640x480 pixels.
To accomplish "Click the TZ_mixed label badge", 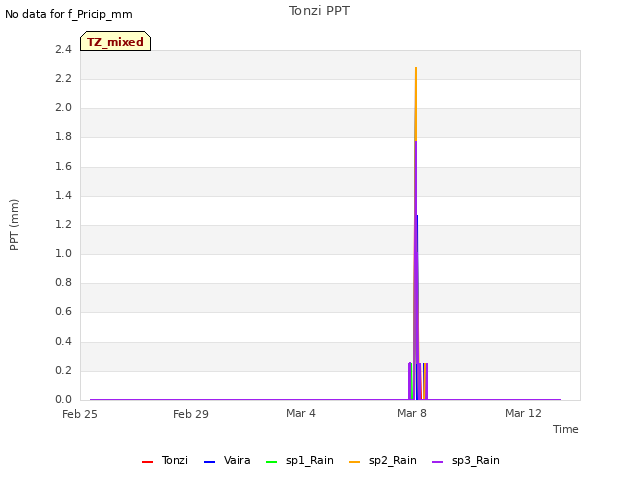I will pyautogui.click(x=116, y=41).
